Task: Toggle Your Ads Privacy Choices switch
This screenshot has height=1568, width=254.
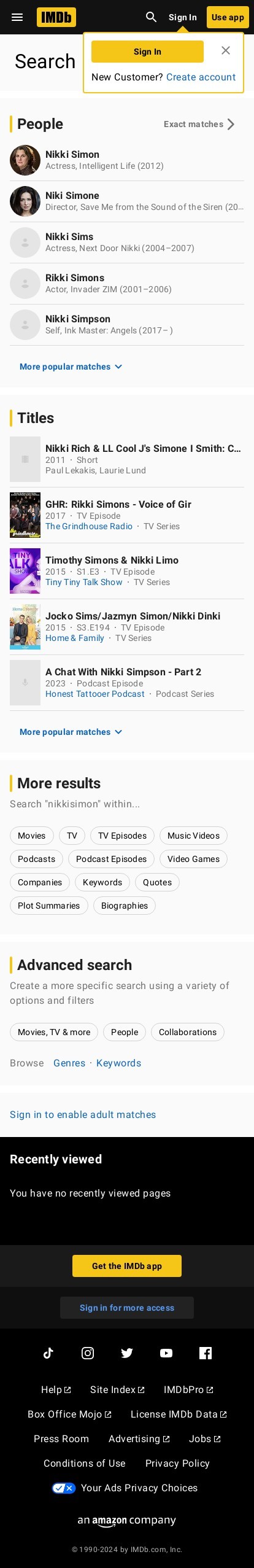Action: [64, 1488]
